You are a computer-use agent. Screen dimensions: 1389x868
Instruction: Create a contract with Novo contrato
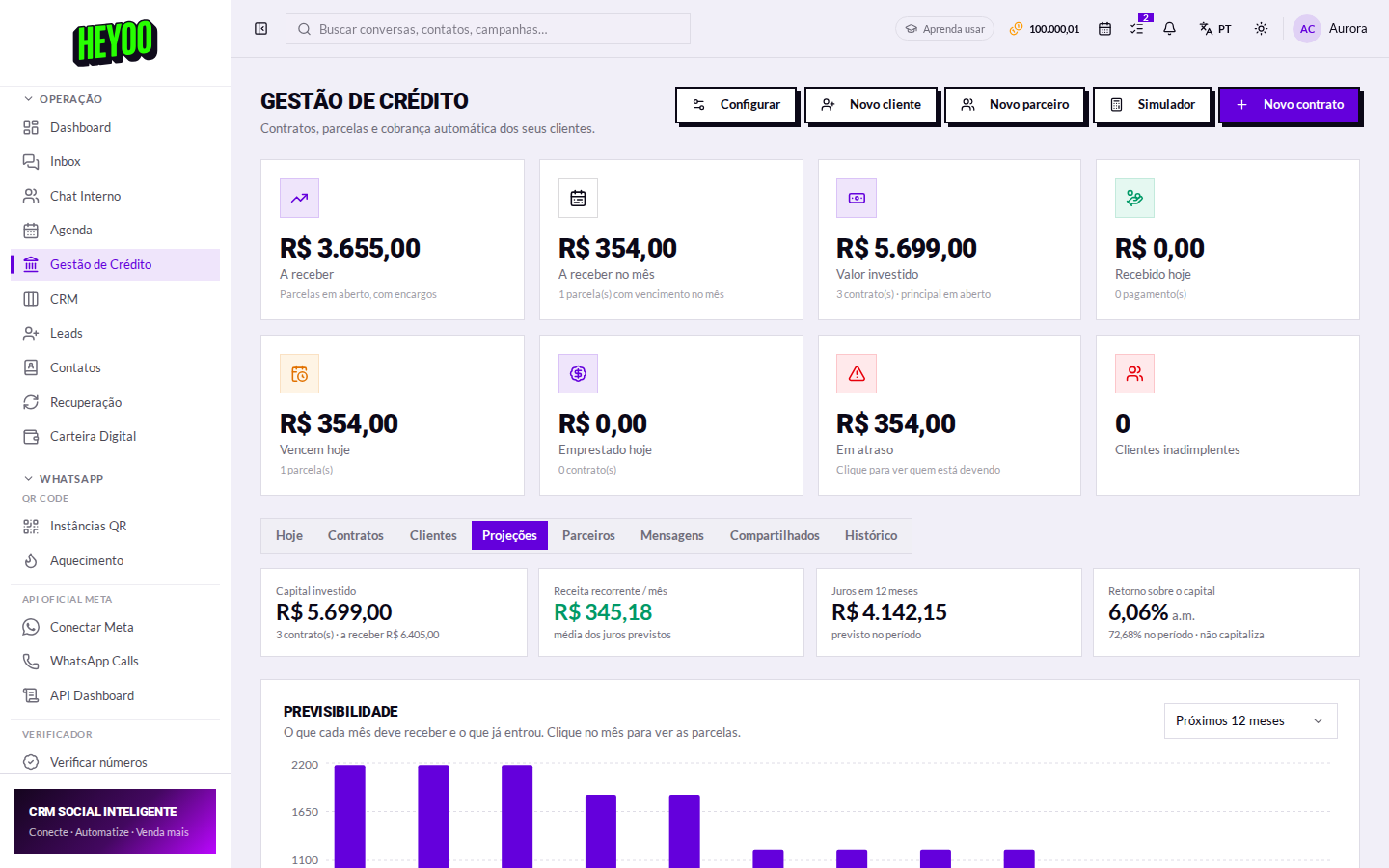click(x=1290, y=104)
